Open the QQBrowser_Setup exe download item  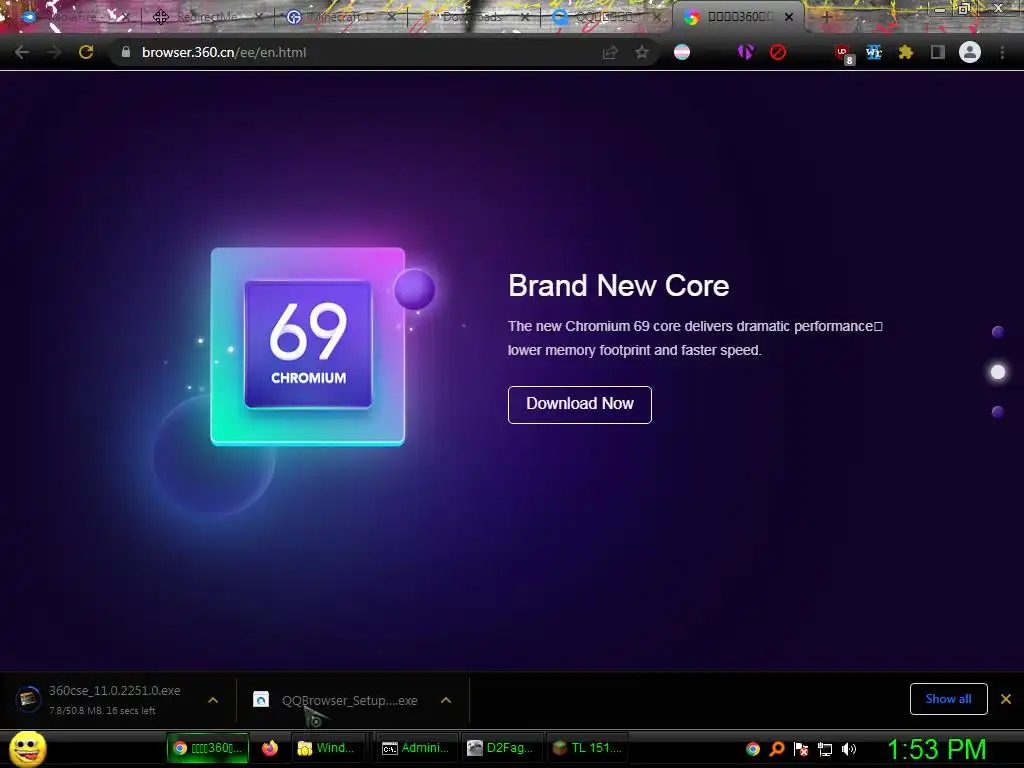pos(340,700)
